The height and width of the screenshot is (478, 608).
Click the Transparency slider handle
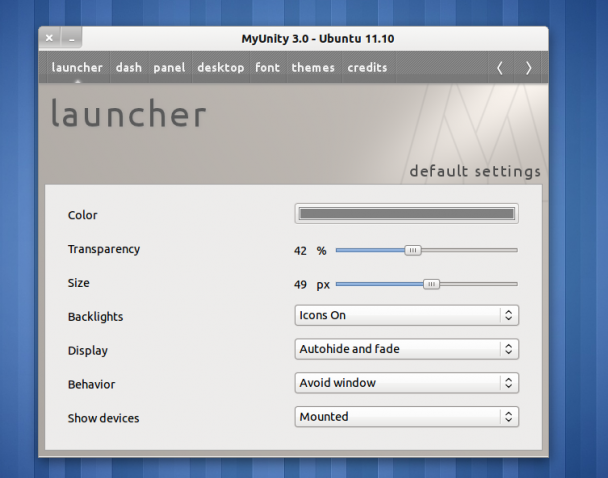click(x=413, y=250)
